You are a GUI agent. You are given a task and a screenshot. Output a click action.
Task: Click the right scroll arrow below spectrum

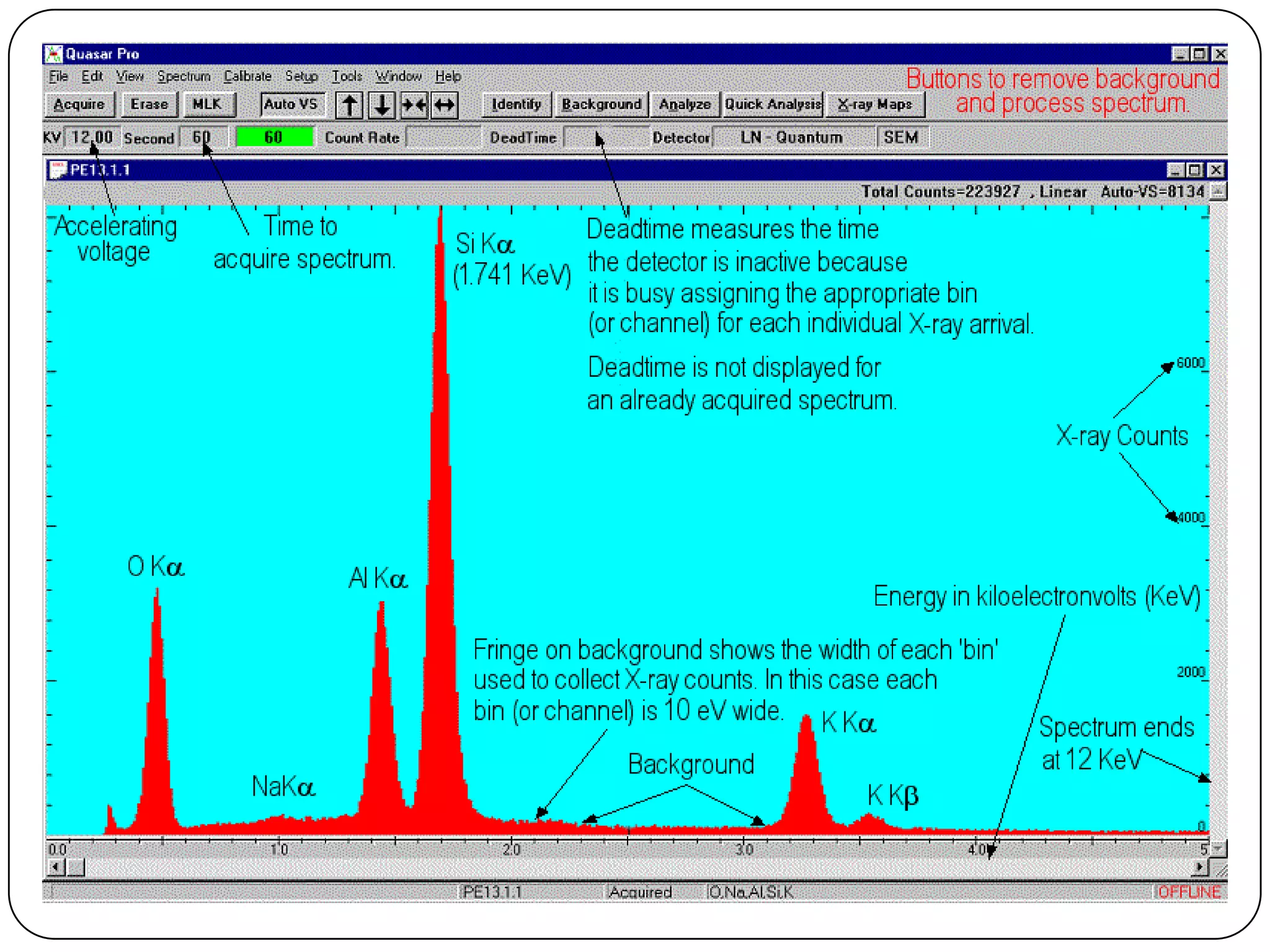1201,867
